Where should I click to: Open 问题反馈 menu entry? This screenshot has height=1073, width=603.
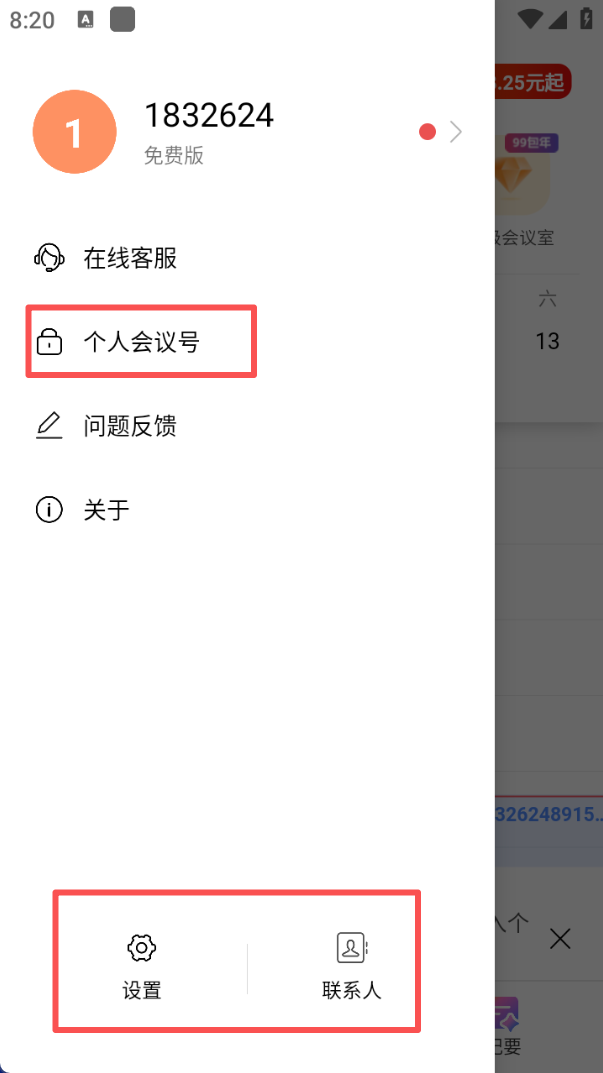point(130,426)
